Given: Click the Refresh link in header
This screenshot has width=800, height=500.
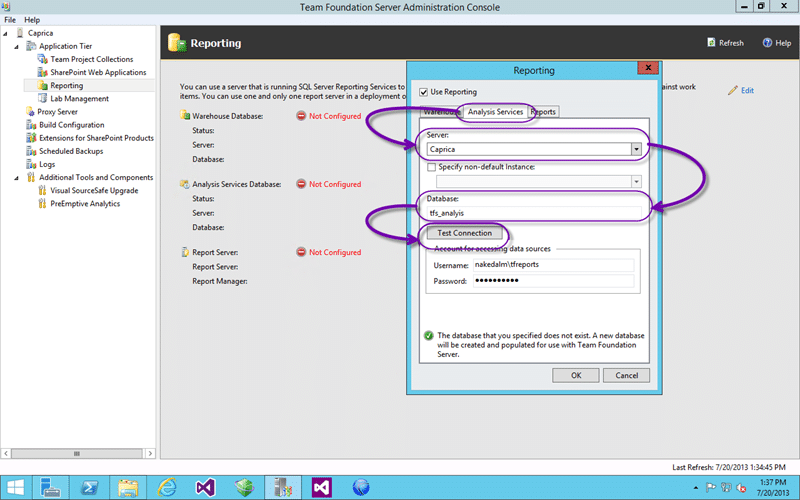Looking at the screenshot, I should [731, 43].
